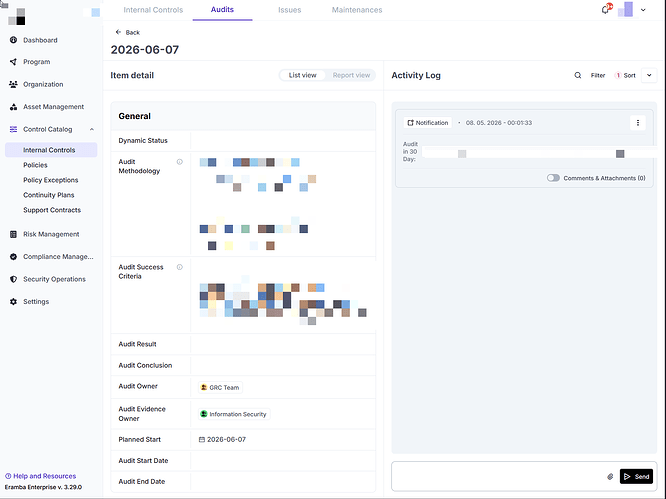Collapse the Control Catalog section

[x=92, y=129]
